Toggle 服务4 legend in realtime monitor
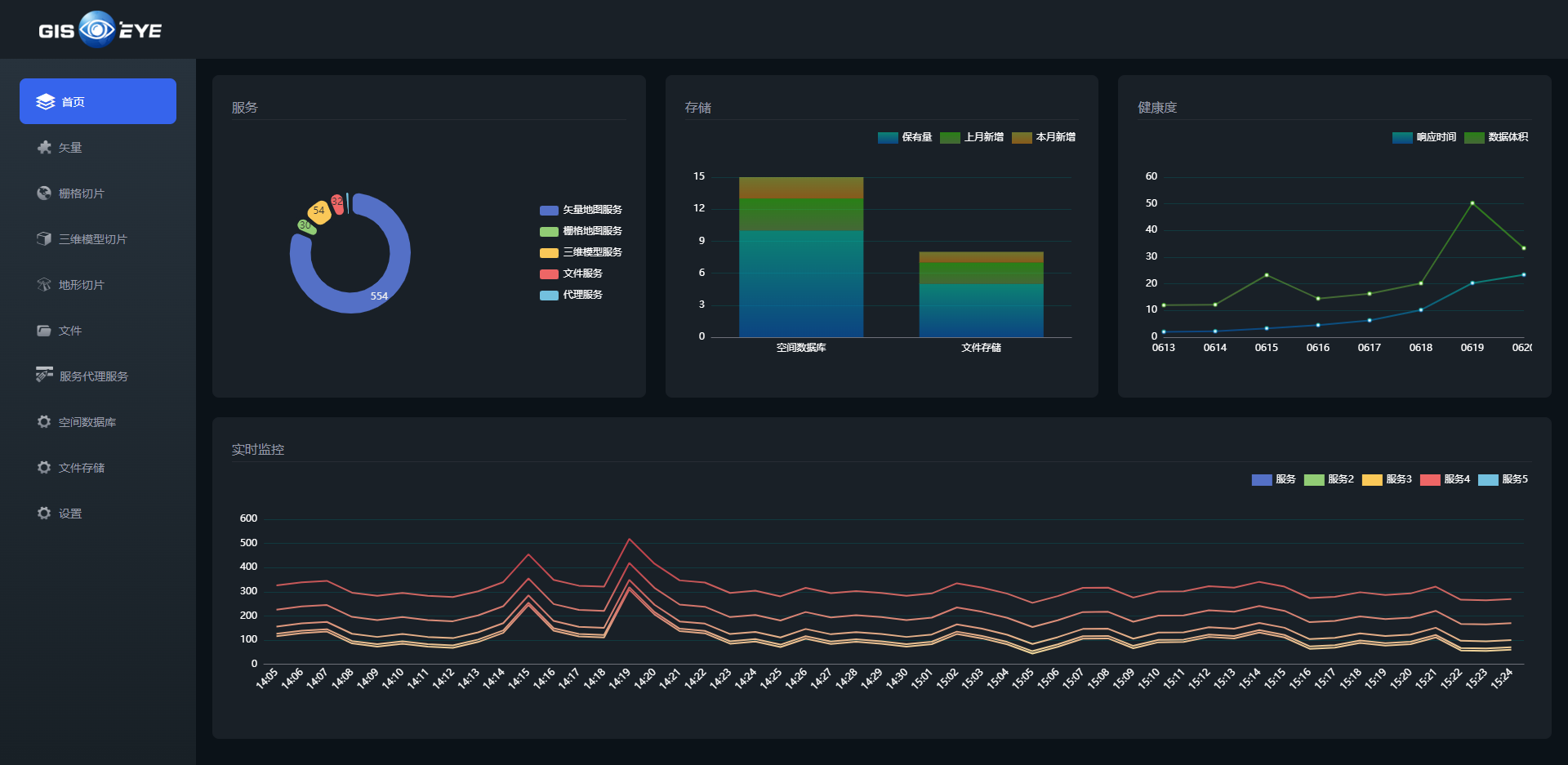This screenshot has height=765, width=1568. pyautogui.click(x=1445, y=479)
